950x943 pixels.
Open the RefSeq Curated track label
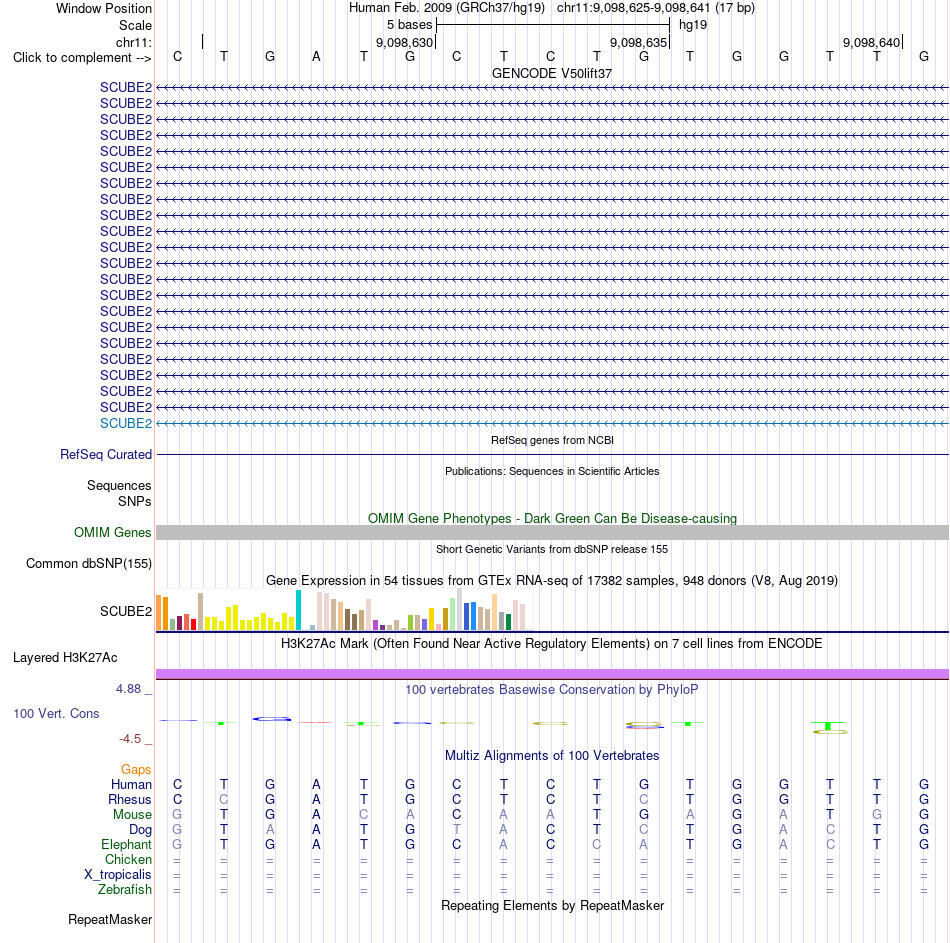point(106,455)
